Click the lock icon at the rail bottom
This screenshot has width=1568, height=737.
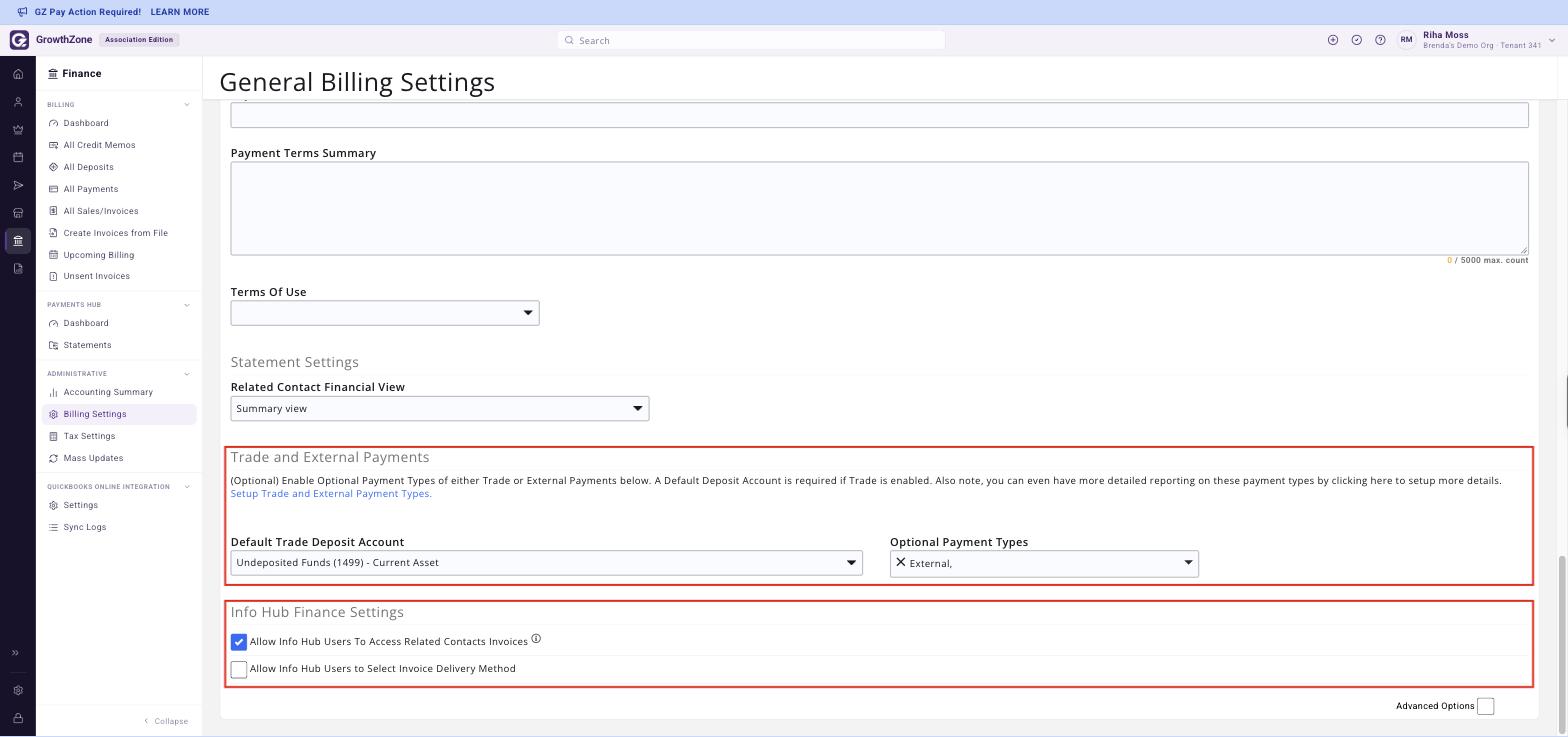[x=18, y=718]
